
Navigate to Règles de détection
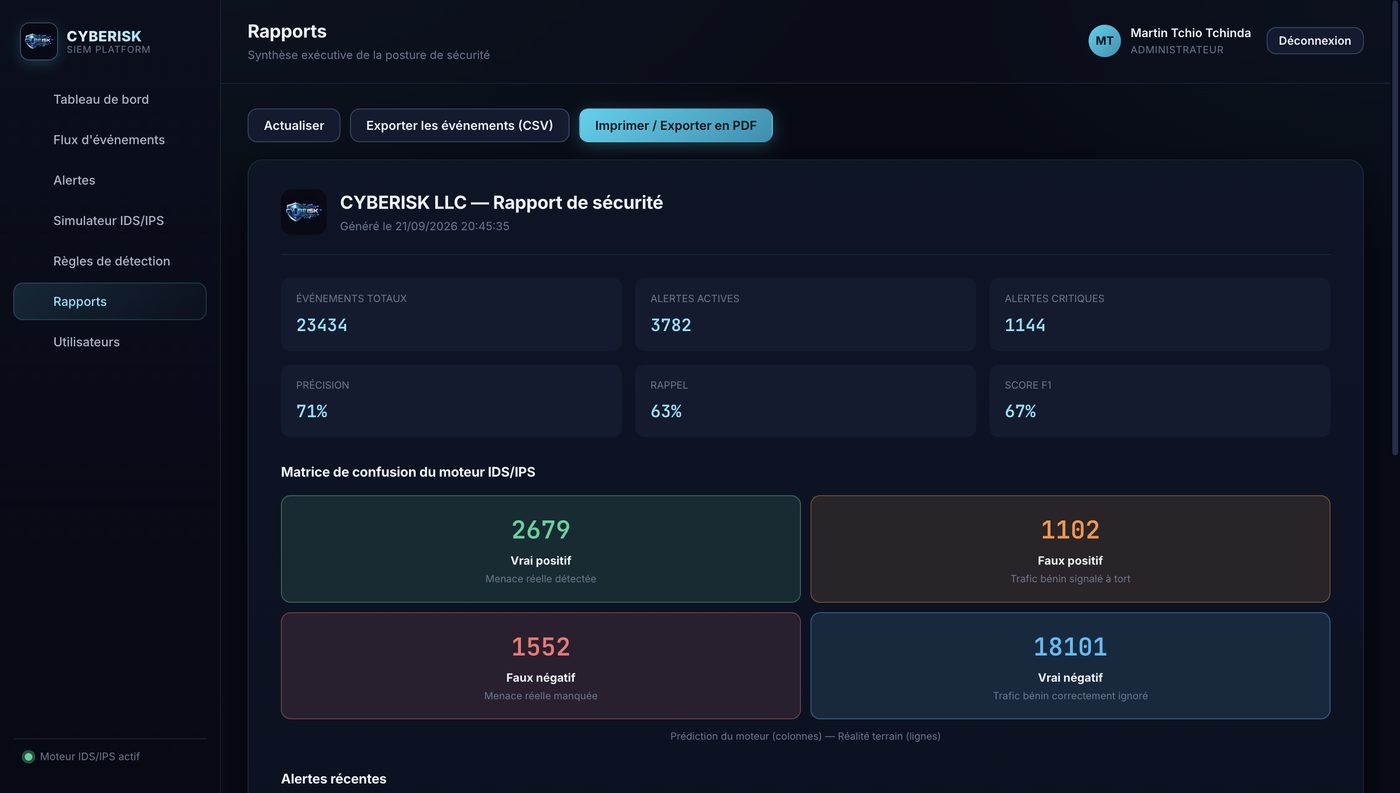point(110,261)
